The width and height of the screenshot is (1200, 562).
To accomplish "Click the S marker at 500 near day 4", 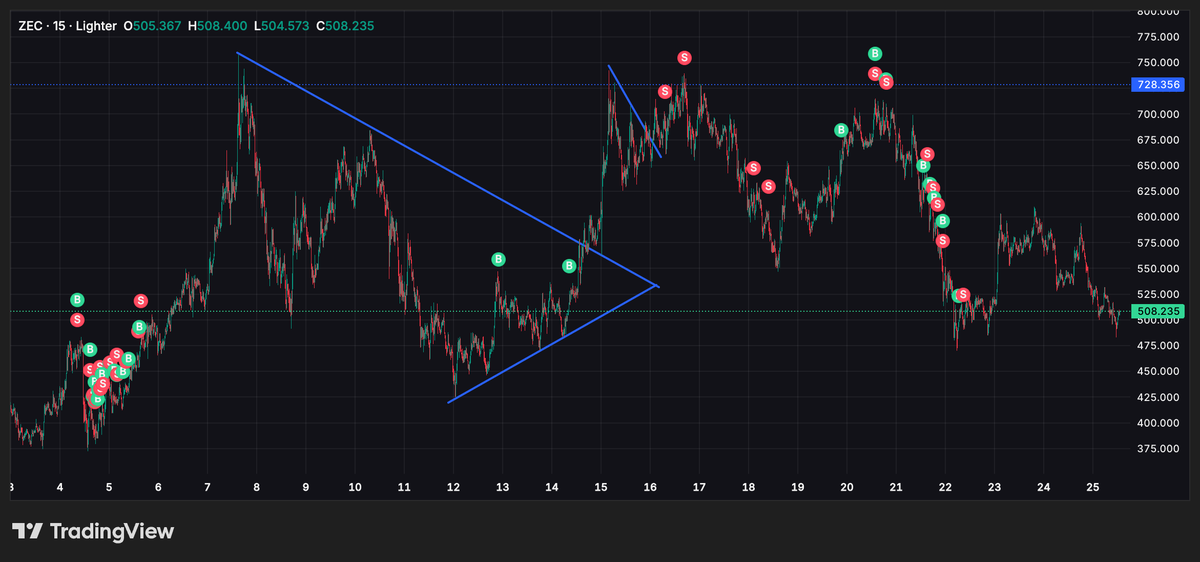I will 77,320.
